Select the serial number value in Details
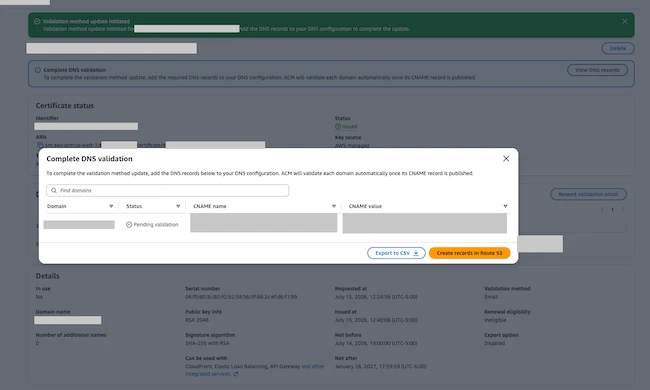Image resolution: width=650 pixels, height=390 pixels. pyautogui.click(x=241, y=297)
